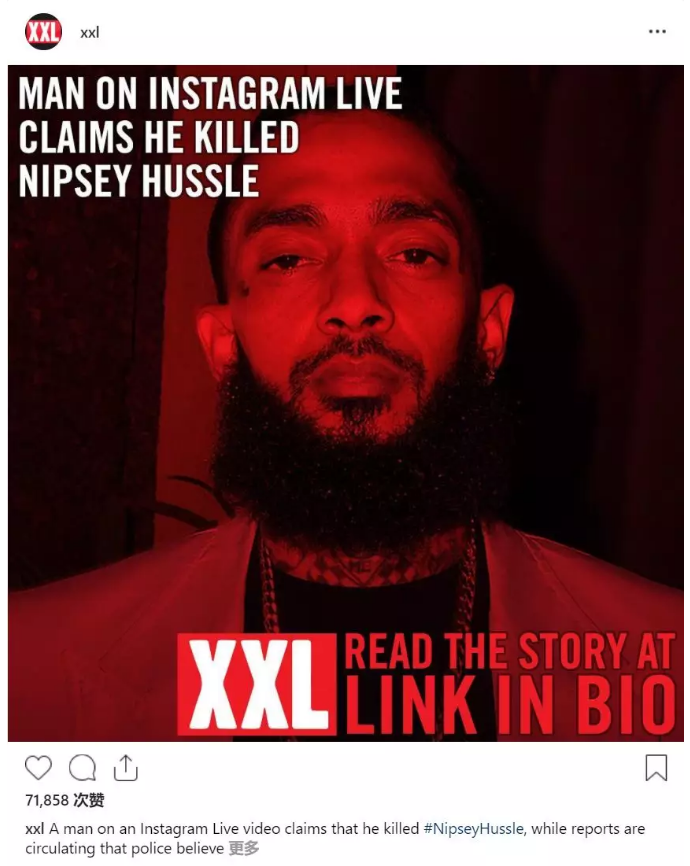Click the CLAIMS HE KILLED headline line
This screenshot has height=866, width=690.
click(159, 137)
